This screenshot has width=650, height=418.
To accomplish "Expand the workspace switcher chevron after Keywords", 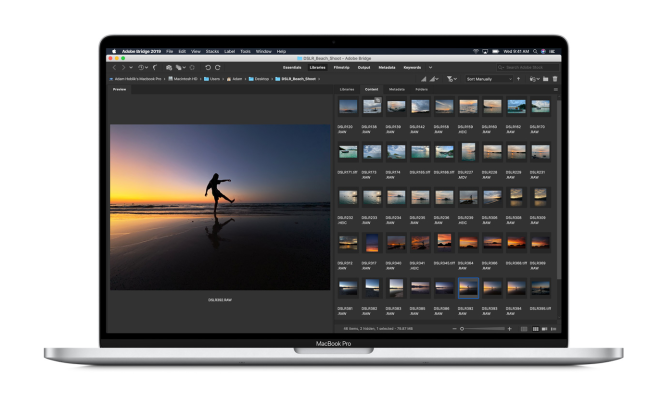I will (430, 67).
